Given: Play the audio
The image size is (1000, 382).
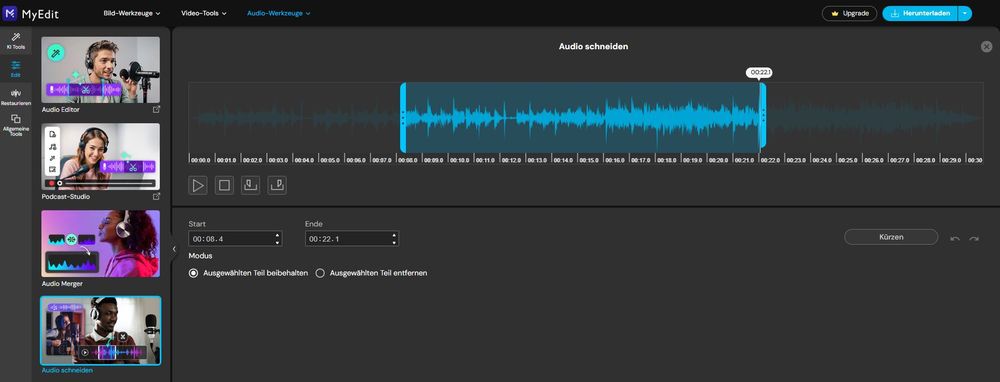Looking at the screenshot, I should (198, 186).
